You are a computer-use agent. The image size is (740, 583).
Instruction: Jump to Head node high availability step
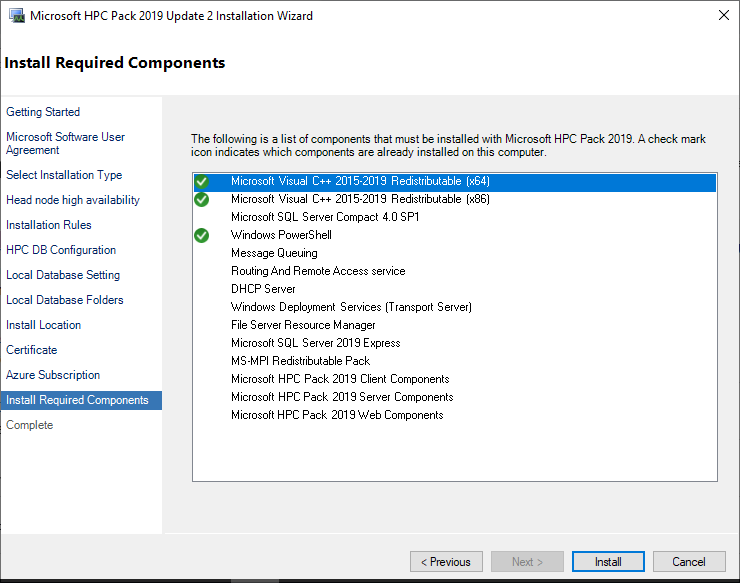[73, 200]
